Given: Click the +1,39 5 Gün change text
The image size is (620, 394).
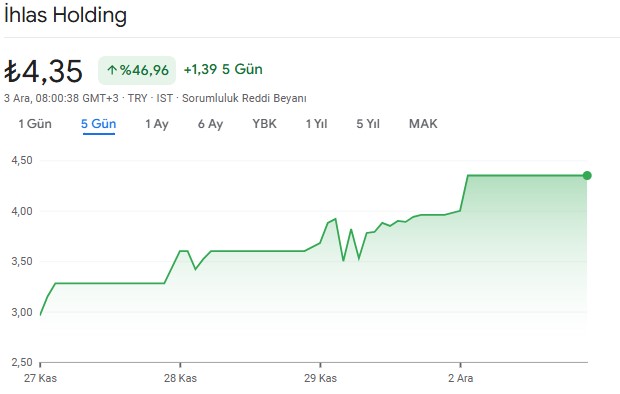Looking at the screenshot, I should click(223, 69).
